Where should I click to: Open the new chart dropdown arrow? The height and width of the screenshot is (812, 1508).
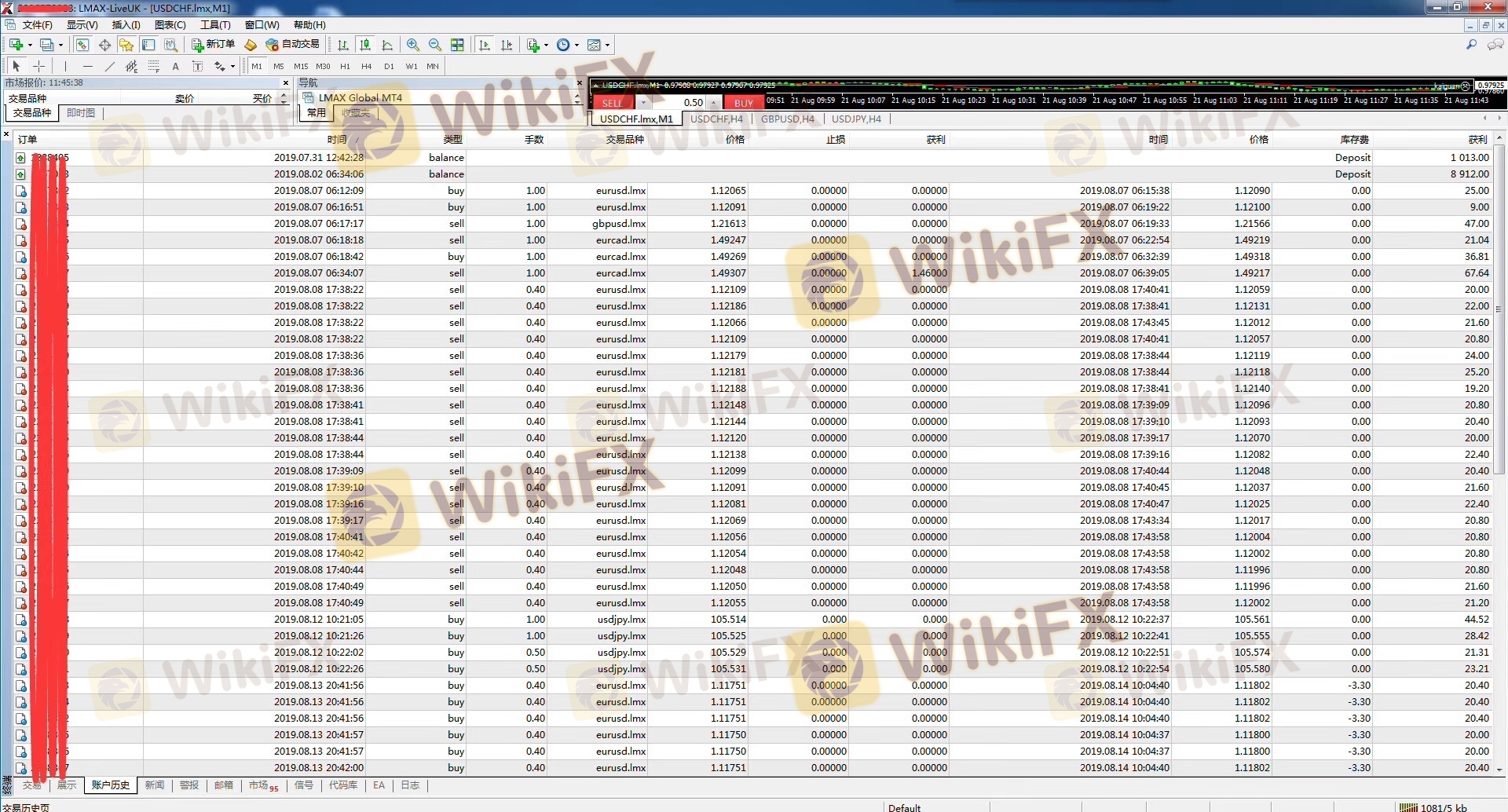click(x=30, y=45)
